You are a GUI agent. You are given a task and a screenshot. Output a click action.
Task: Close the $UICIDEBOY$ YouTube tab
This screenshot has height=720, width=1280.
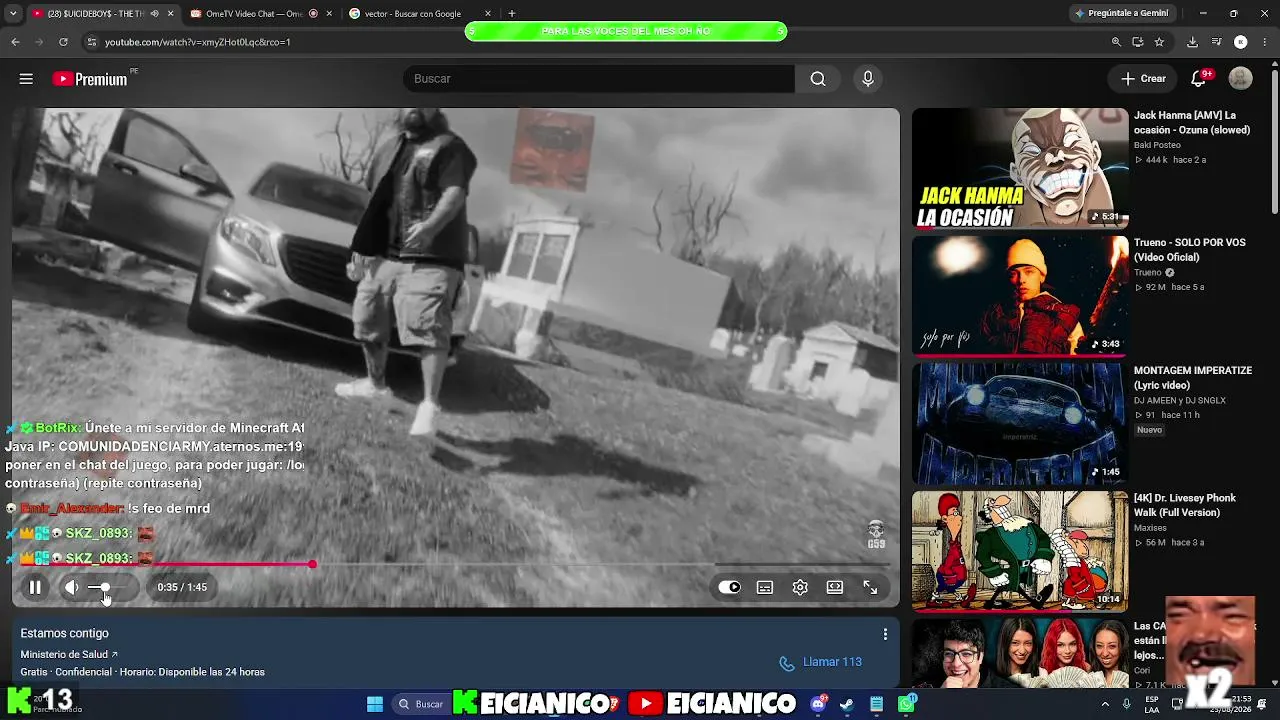[x=170, y=14]
